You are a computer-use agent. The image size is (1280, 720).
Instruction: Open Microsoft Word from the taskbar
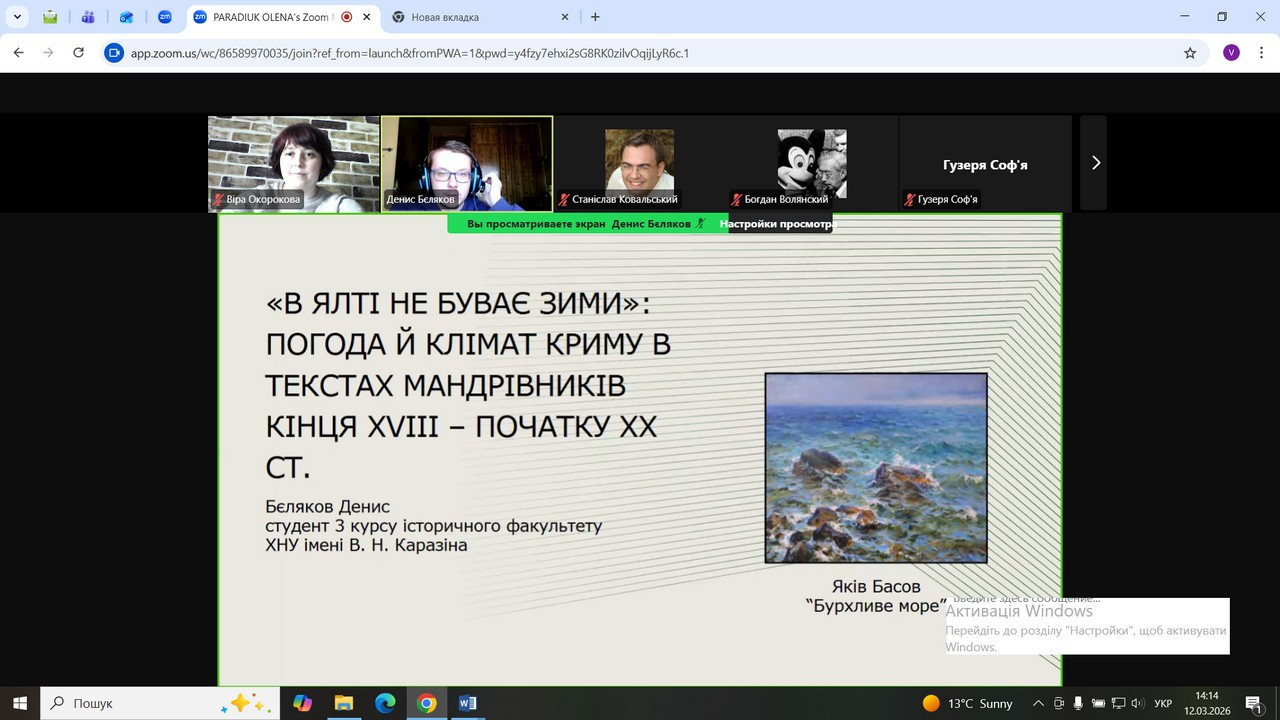tap(468, 703)
